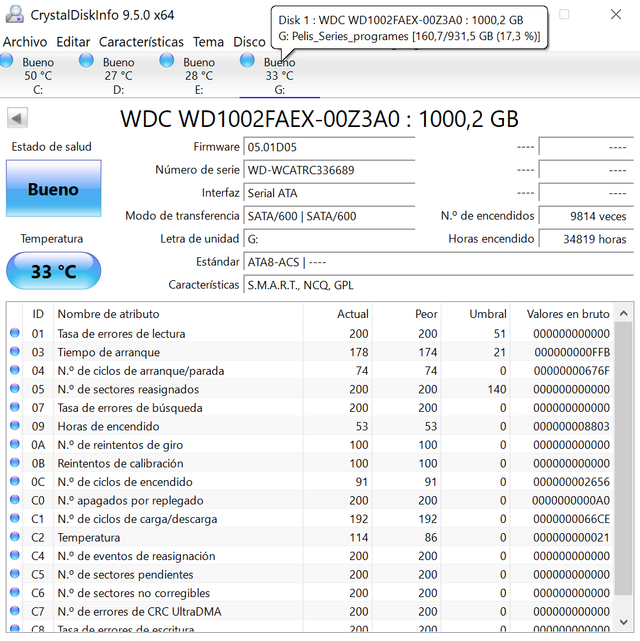Screen dimensions: 640x641
Task: Click status dot for attribute 01 row
Action: 15,333
